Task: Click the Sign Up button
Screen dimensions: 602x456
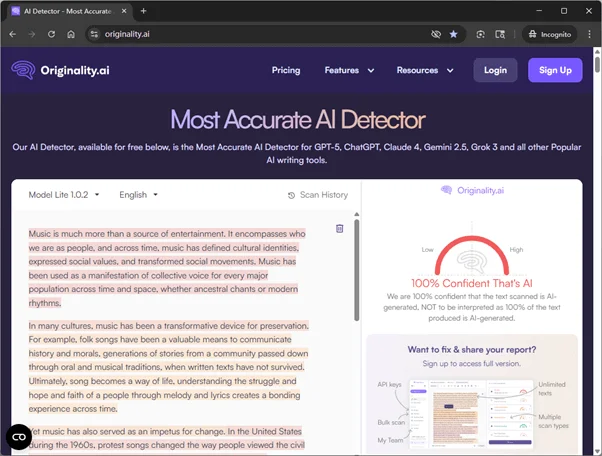Action: (x=555, y=70)
